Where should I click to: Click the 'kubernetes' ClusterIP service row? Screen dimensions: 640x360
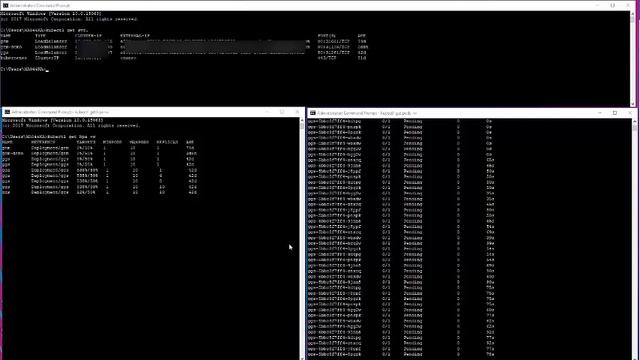coord(184,58)
